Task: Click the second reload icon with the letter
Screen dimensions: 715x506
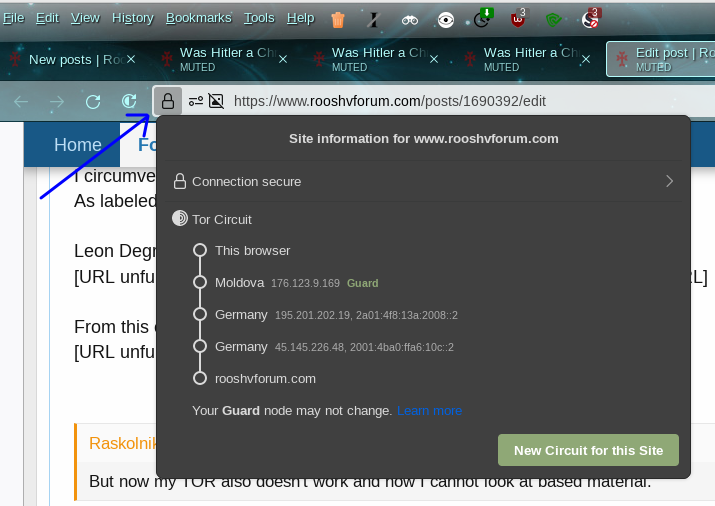Action: (x=129, y=101)
